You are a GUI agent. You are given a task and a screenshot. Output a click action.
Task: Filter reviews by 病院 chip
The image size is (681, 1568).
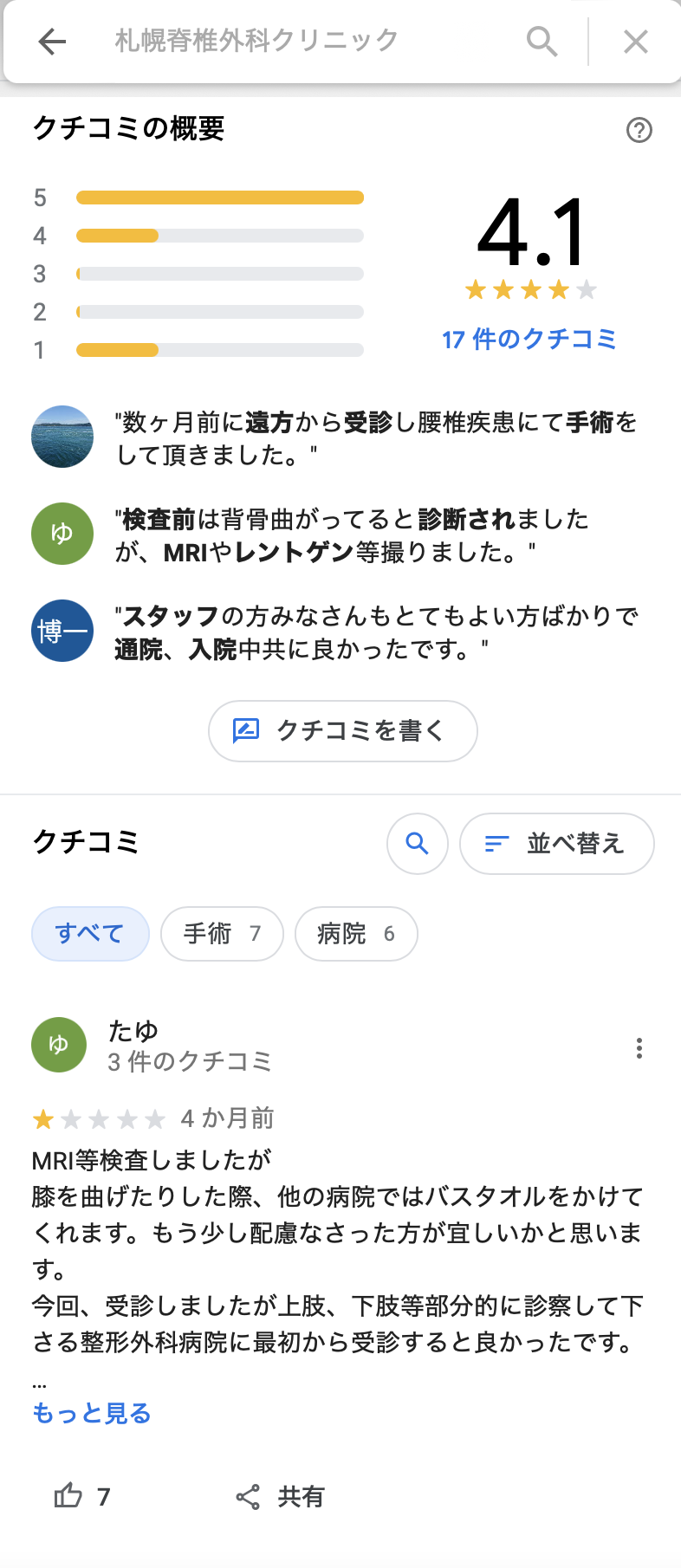pos(356,934)
